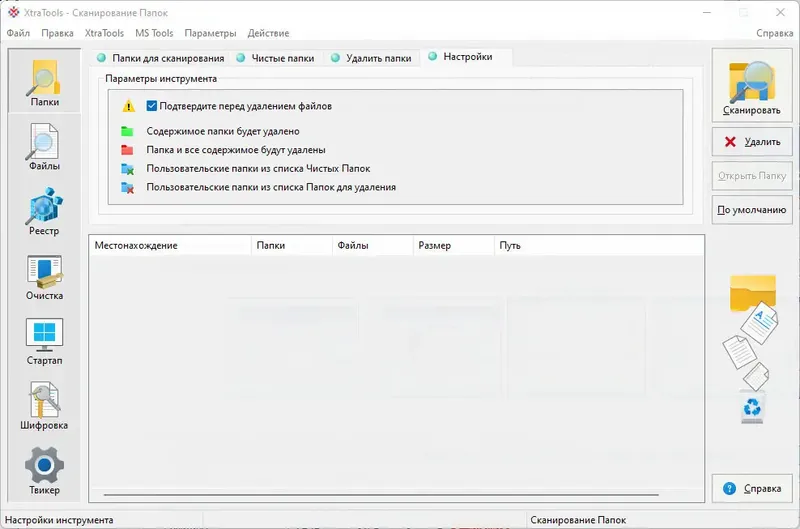Viewport: 800px width, 529px height.
Task: Close the XtraTools window
Action: [x=780, y=12]
